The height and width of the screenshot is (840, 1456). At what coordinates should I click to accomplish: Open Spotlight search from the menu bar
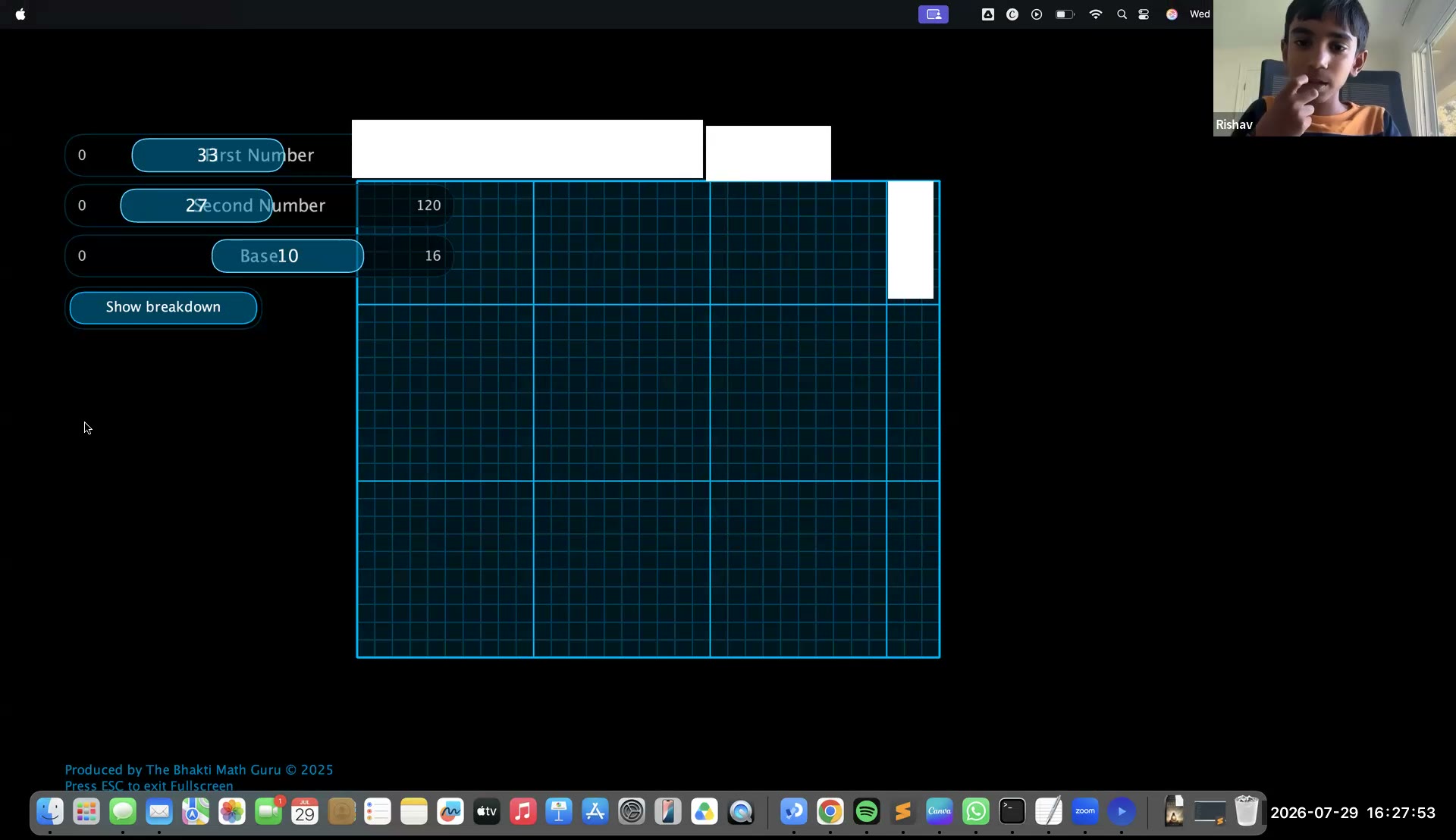[x=1122, y=14]
